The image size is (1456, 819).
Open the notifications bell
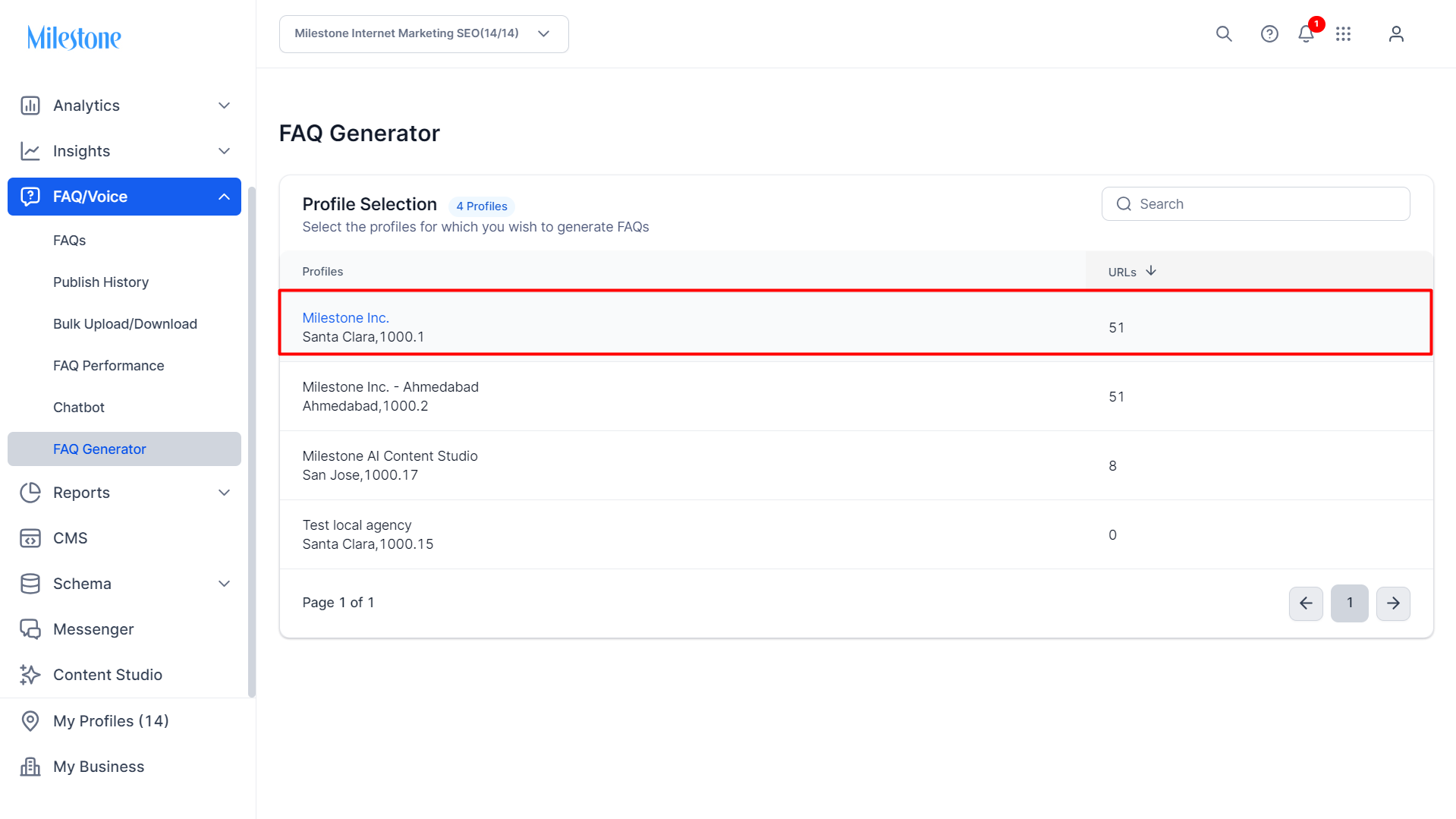pyautogui.click(x=1306, y=34)
